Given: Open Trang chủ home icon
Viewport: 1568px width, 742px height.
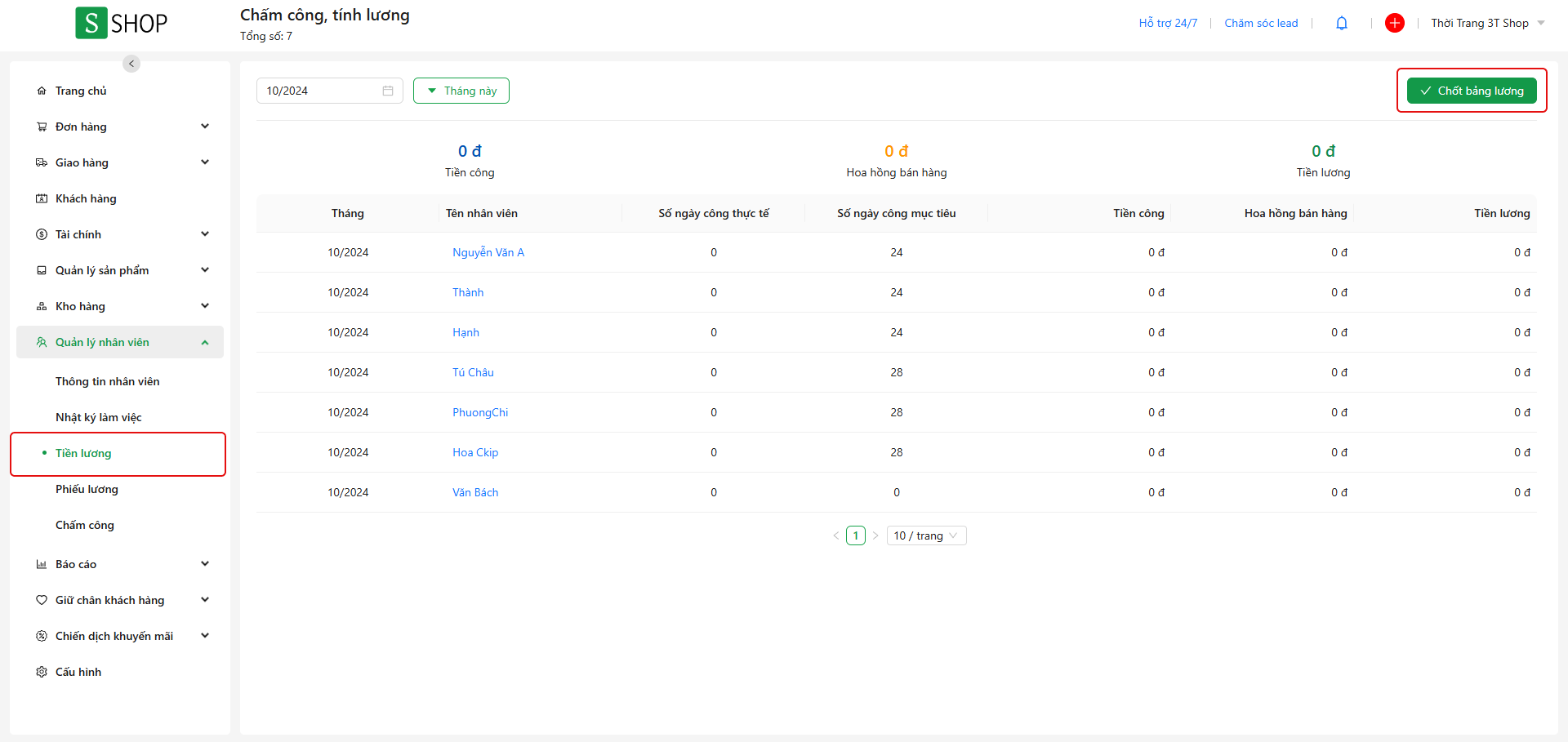Looking at the screenshot, I should [x=42, y=91].
